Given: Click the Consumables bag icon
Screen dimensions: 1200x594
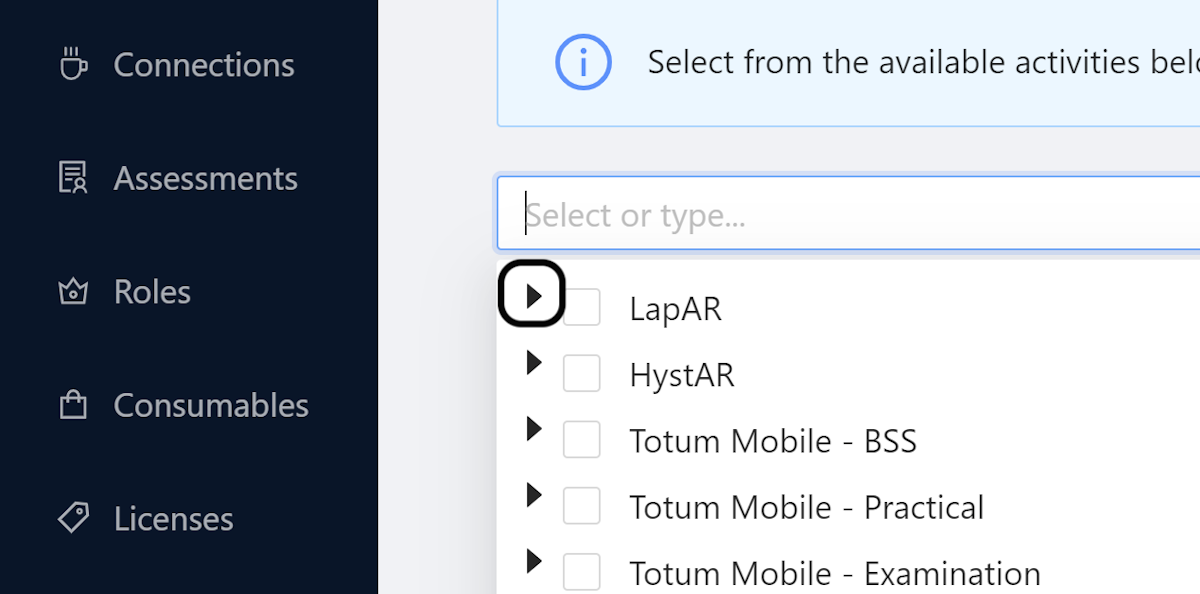Looking at the screenshot, I should point(73,405).
